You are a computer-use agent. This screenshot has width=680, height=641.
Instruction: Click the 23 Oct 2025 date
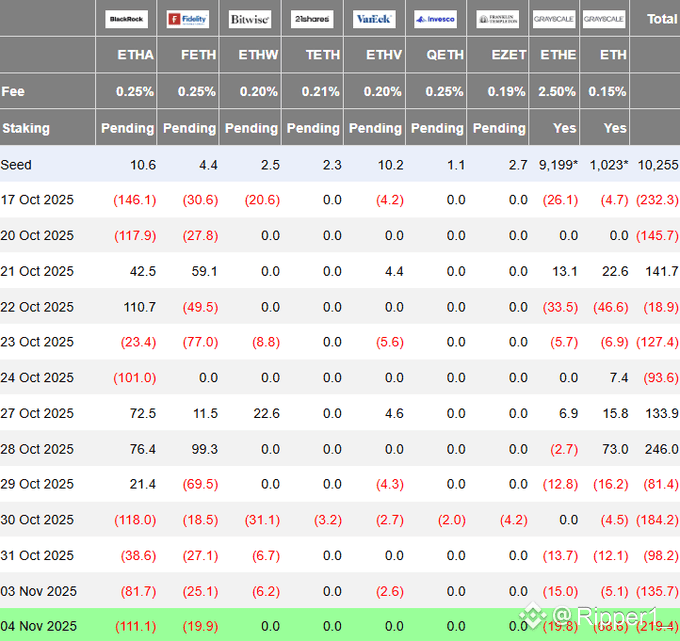[37, 342]
